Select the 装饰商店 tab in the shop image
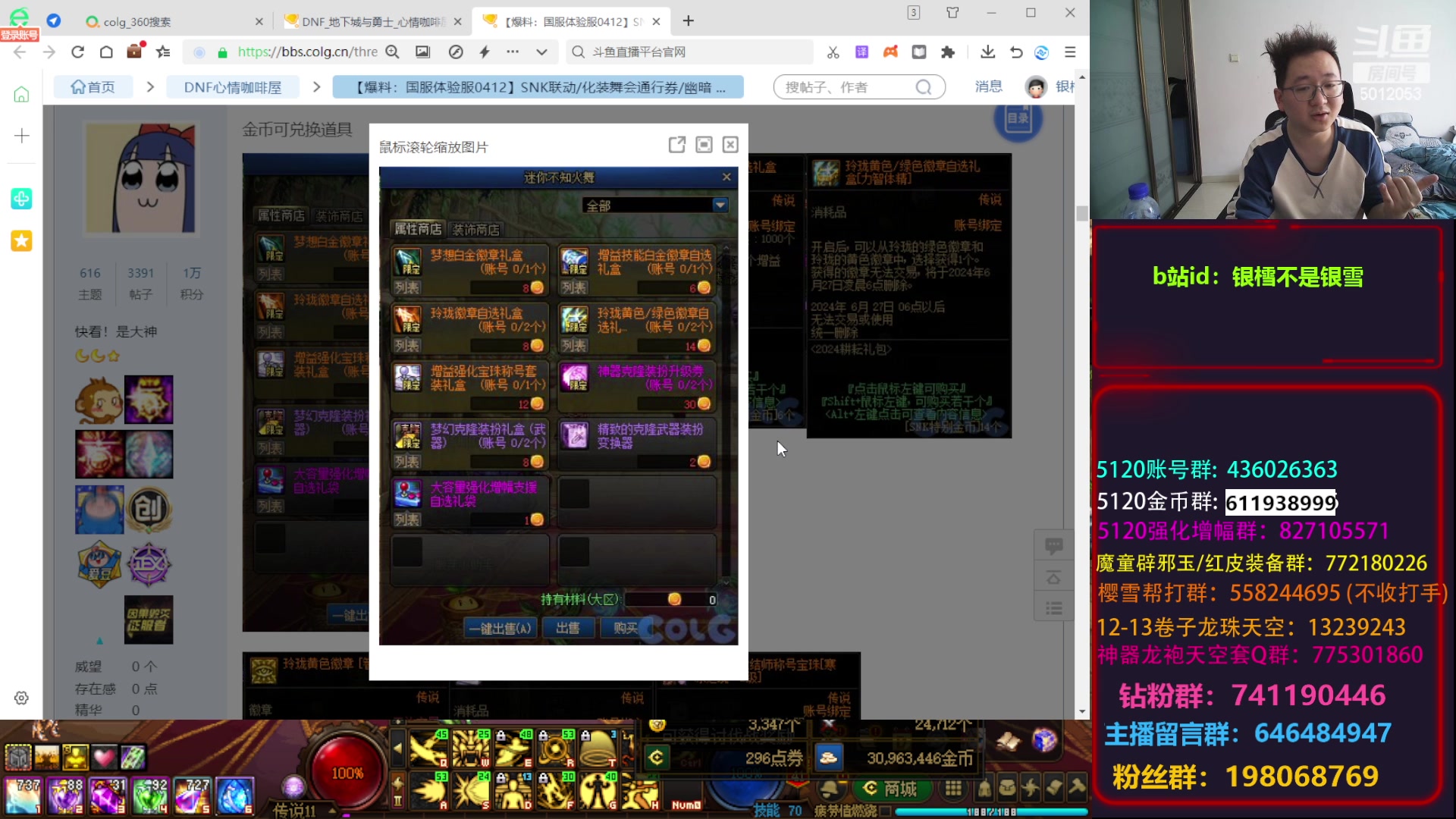This screenshot has height=819, width=1456. tap(476, 229)
